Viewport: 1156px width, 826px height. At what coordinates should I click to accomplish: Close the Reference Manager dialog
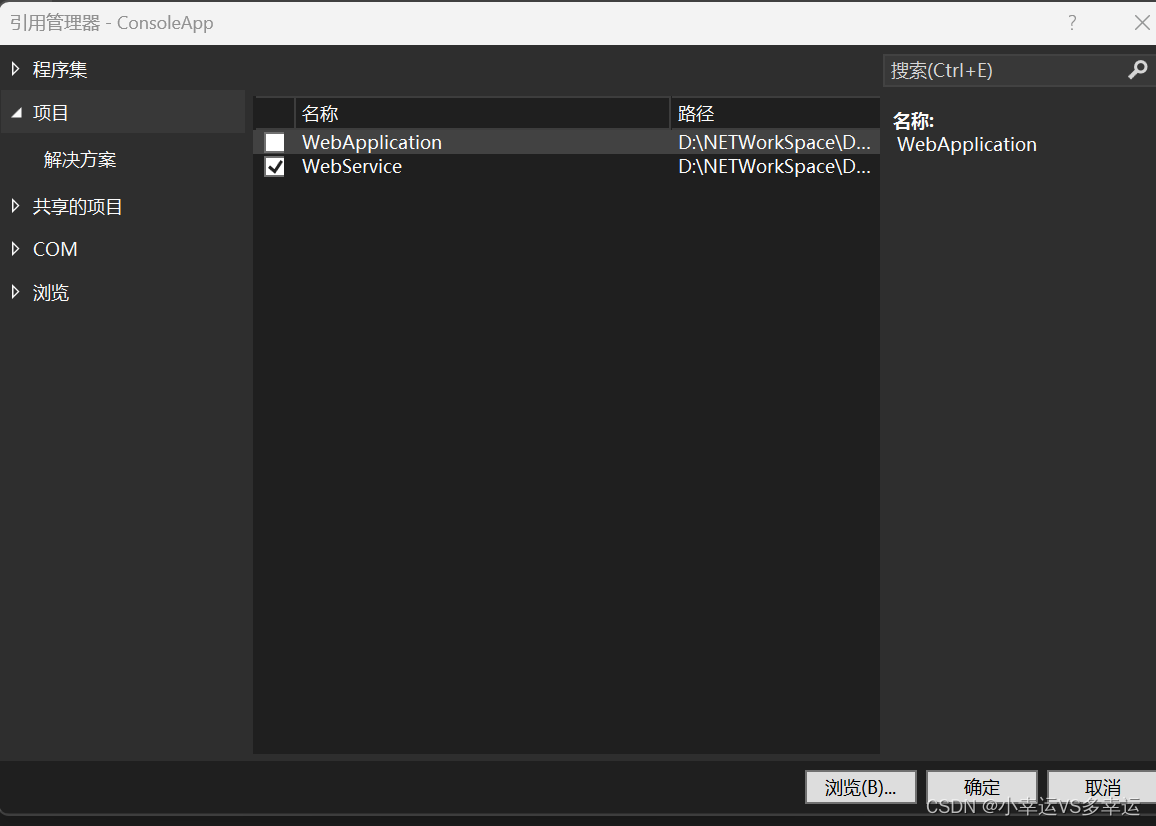click(x=1141, y=23)
